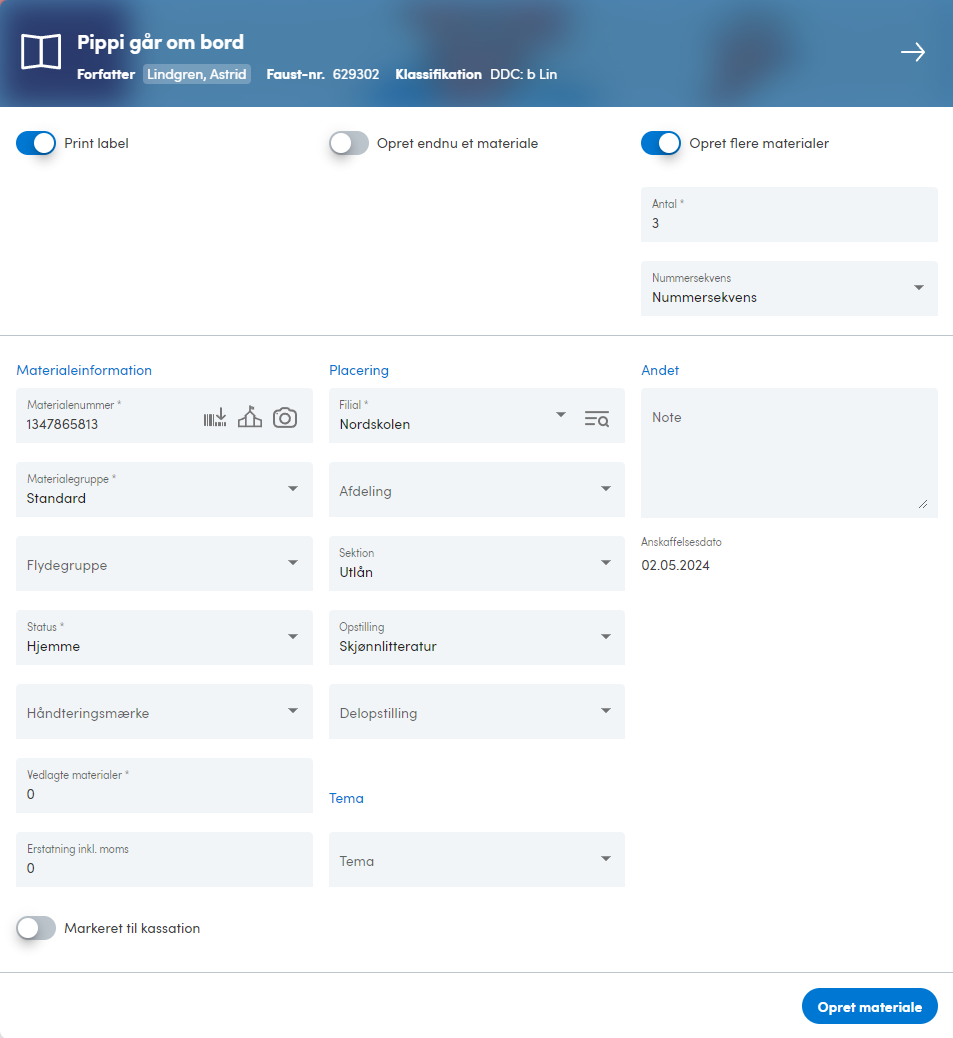Click the Faust-nr. value 629302
Viewport: 953px width, 1038px height.
tap(356, 74)
